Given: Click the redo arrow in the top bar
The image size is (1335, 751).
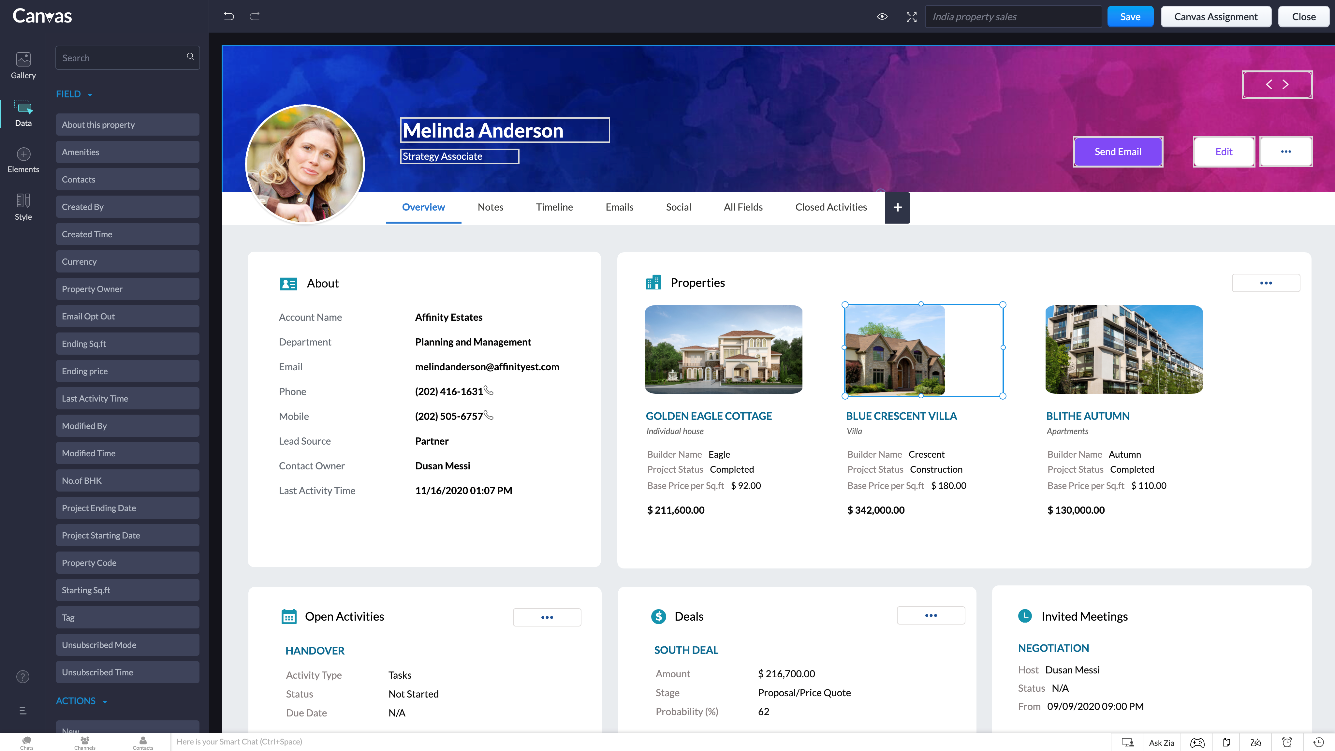Looking at the screenshot, I should [255, 17].
